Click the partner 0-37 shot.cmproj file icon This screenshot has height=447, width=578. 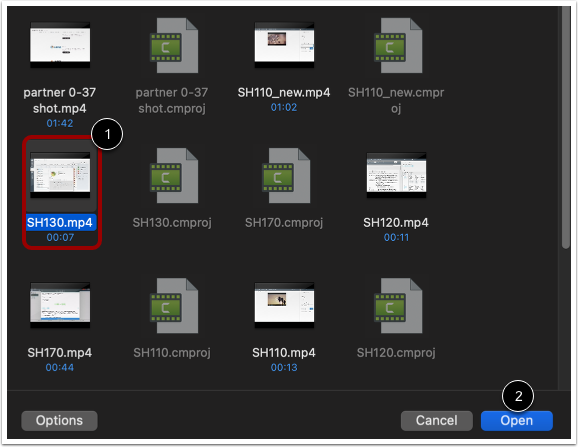pyautogui.click(x=174, y=45)
